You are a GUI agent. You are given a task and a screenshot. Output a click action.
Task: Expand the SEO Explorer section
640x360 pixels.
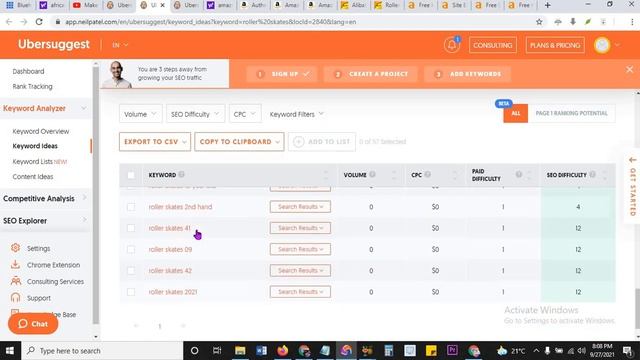[x=45, y=220]
